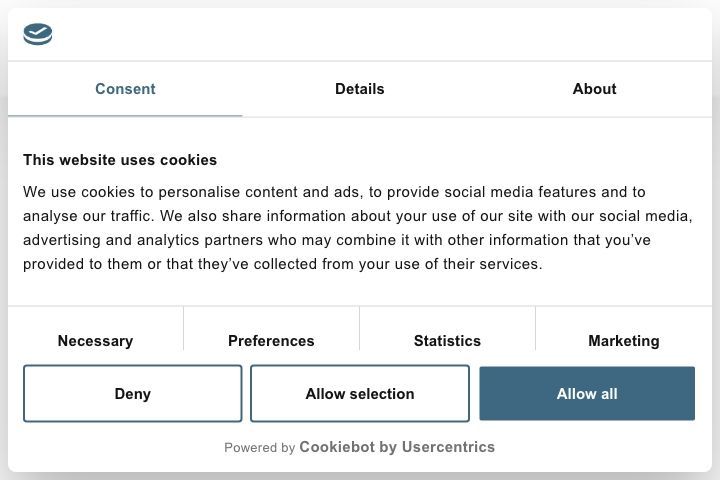Switch to the Details tab
720x480 pixels.
360,89
